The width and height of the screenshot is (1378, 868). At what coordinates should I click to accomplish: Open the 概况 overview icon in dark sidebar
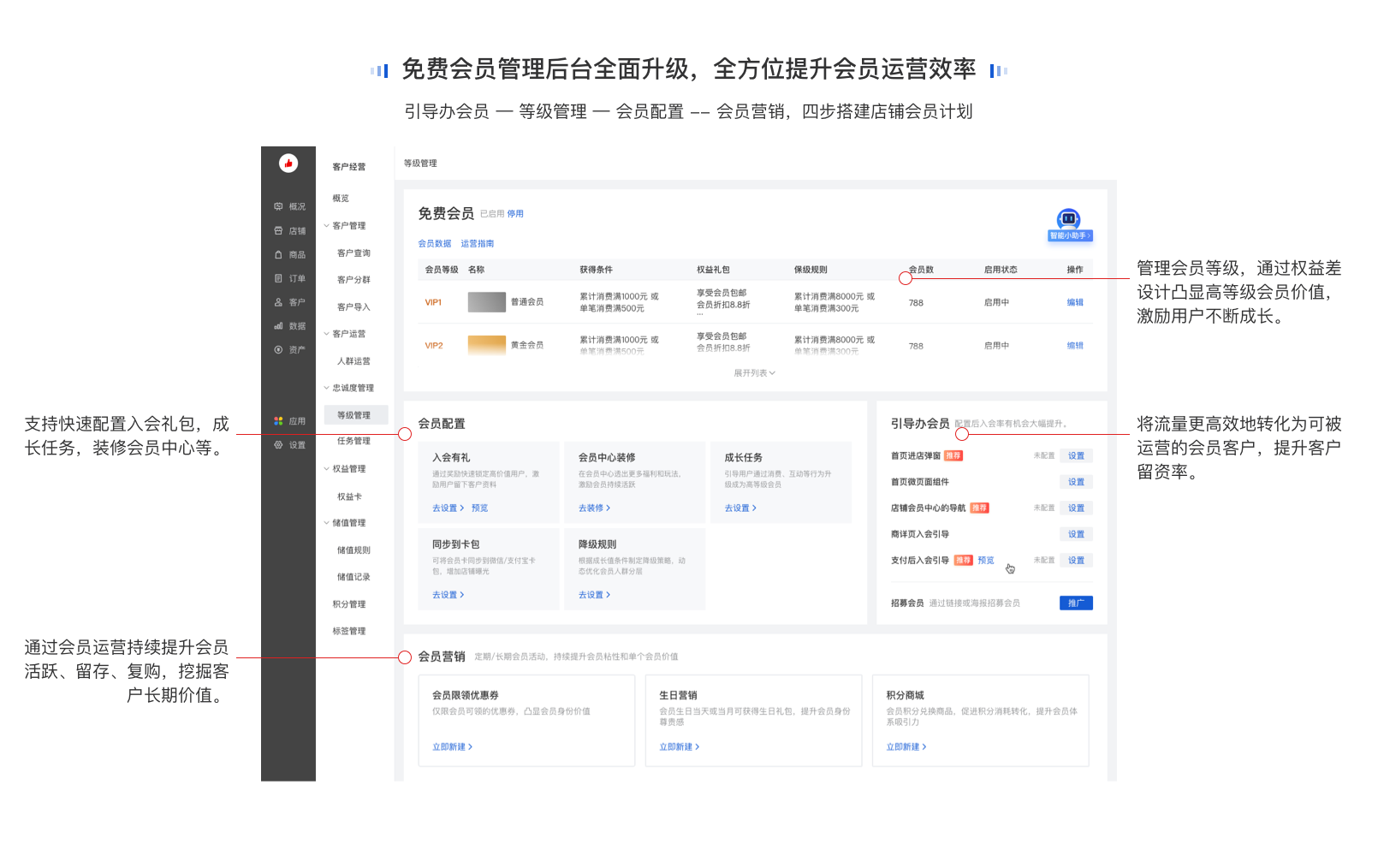[278, 206]
